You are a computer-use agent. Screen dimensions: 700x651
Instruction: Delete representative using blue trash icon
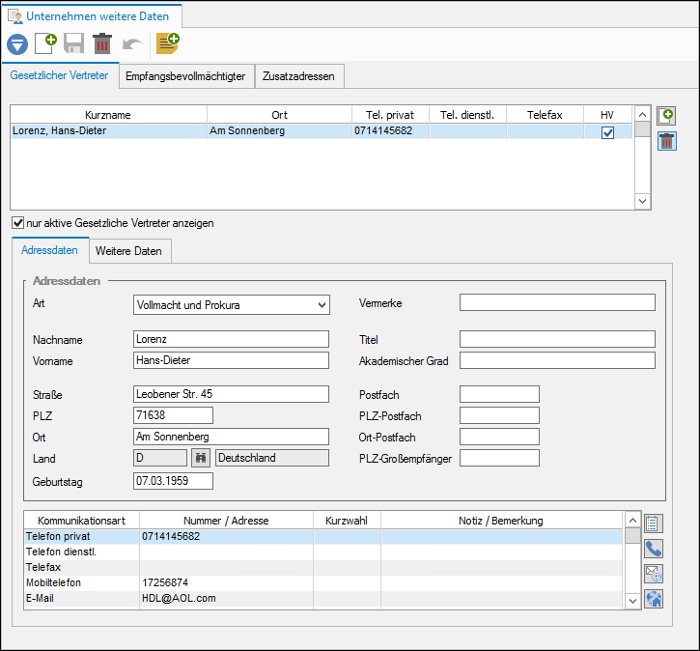pyautogui.click(x=667, y=141)
